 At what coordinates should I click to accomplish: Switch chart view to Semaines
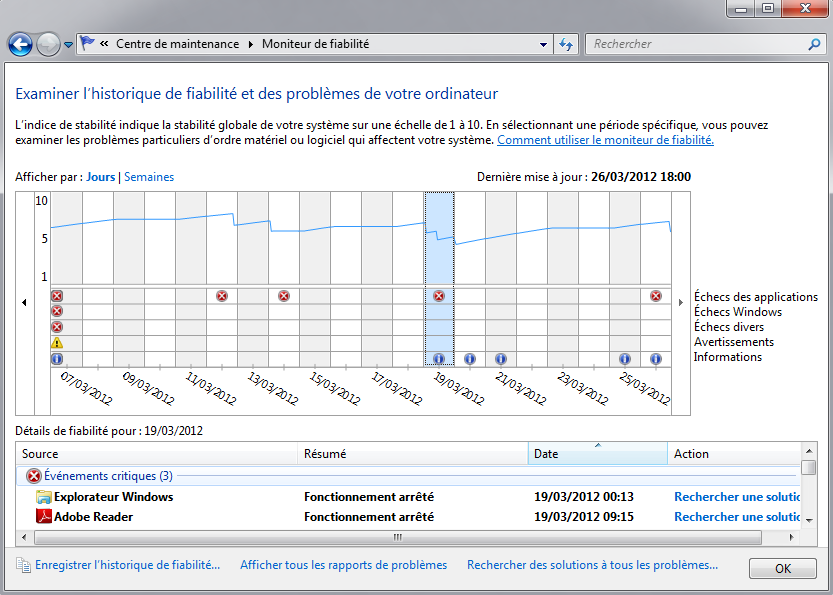(x=149, y=177)
